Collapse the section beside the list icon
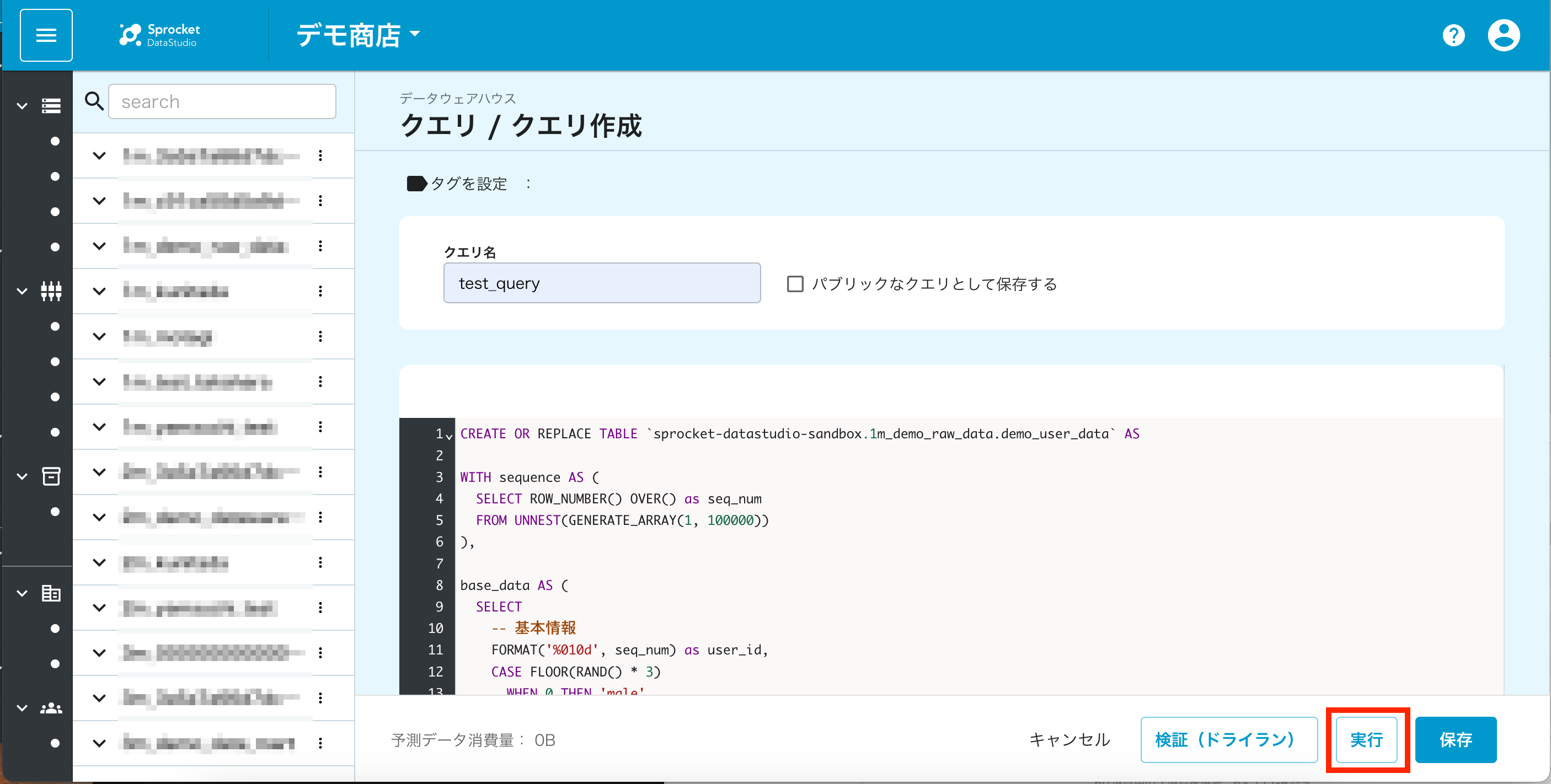1551x784 pixels. point(22,106)
